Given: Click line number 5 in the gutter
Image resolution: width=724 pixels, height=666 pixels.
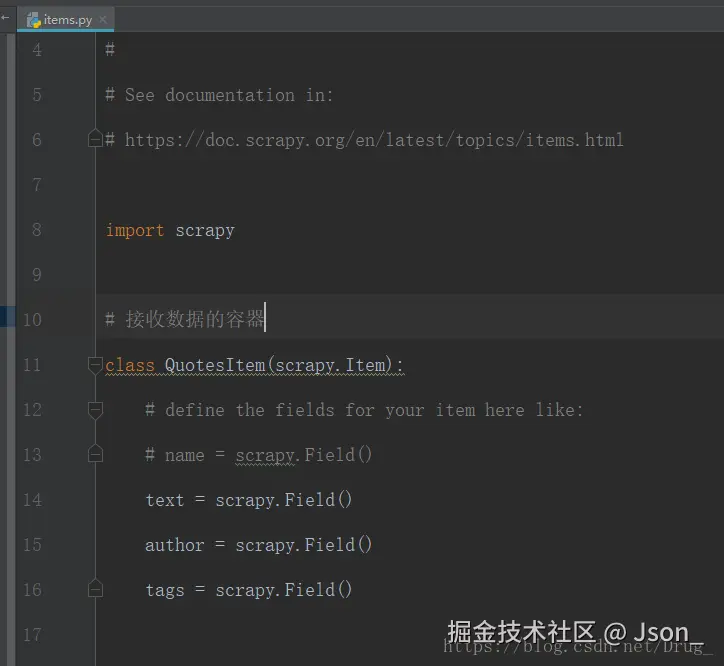Looking at the screenshot, I should (x=37, y=95).
